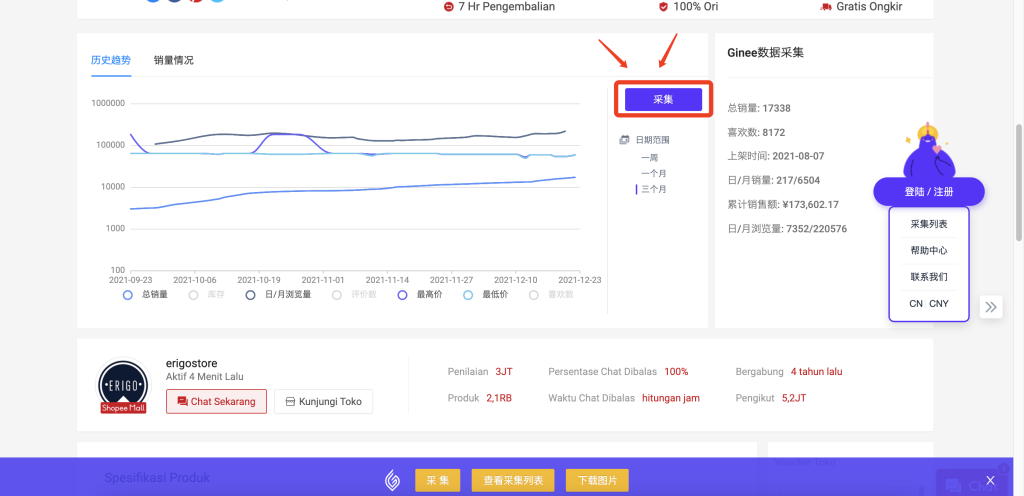
Task: Switch to the 销量情况 tab
Action: click(x=174, y=60)
